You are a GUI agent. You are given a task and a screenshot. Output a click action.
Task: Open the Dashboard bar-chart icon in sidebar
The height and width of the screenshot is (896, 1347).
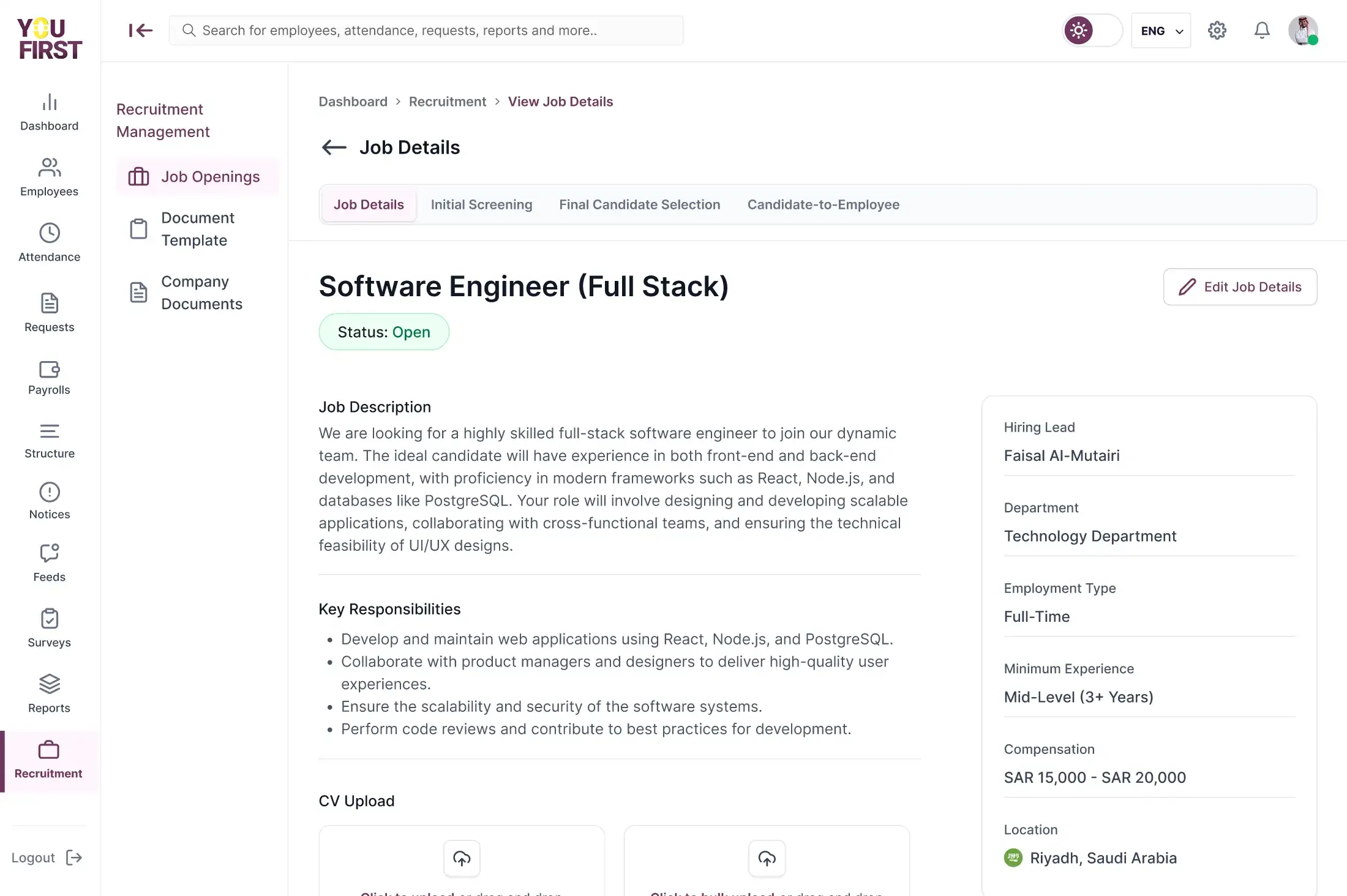pos(49,102)
